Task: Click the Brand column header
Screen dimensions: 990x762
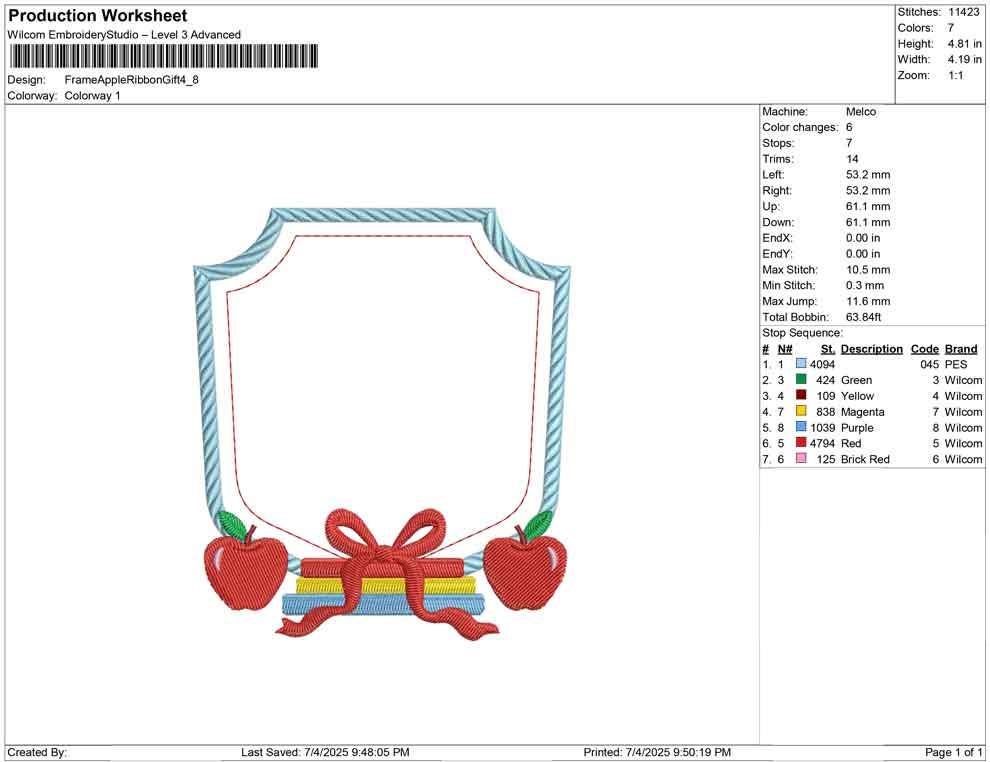Action: (960, 349)
